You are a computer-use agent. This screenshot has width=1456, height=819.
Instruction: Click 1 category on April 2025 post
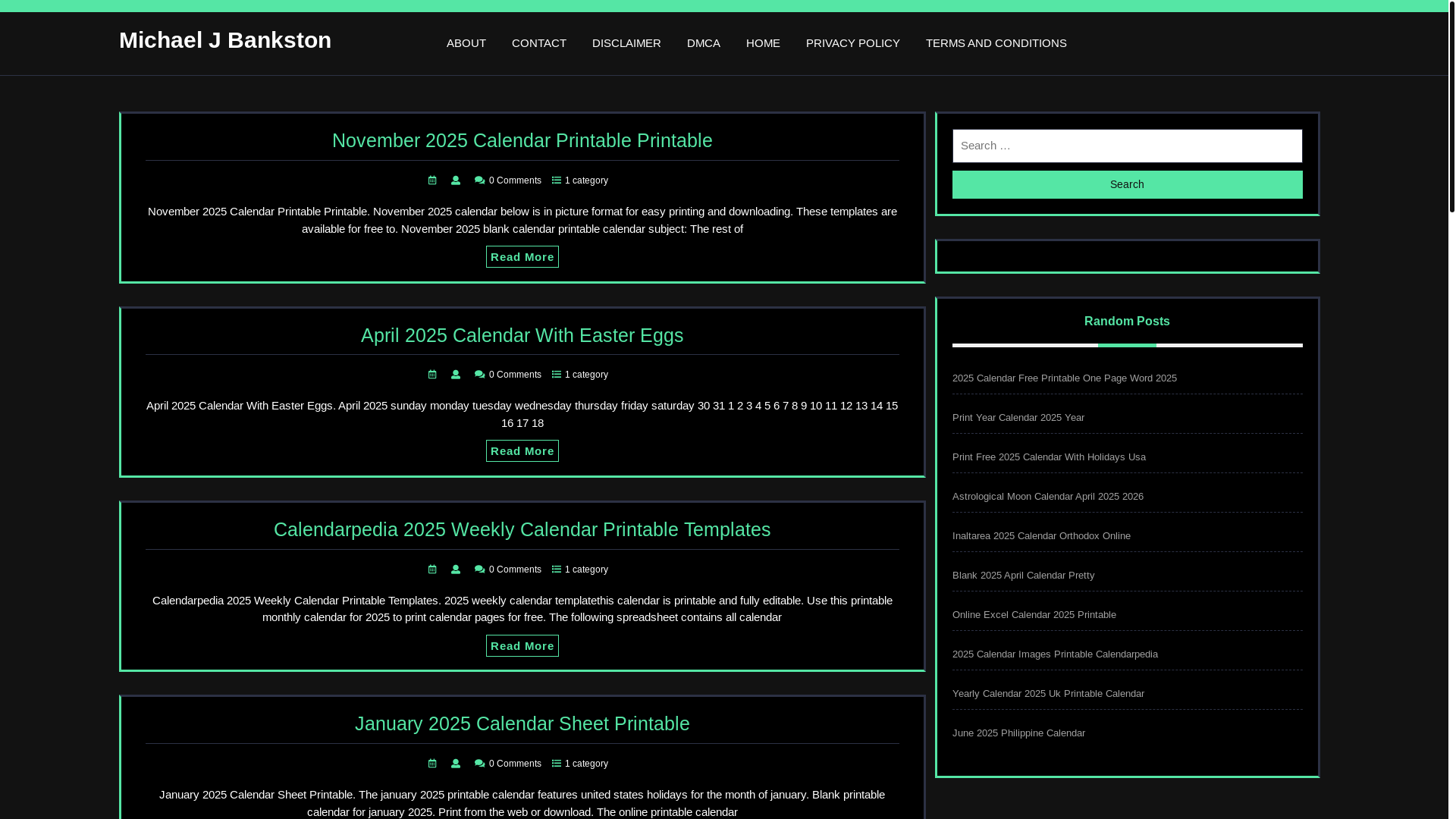coord(586,375)
